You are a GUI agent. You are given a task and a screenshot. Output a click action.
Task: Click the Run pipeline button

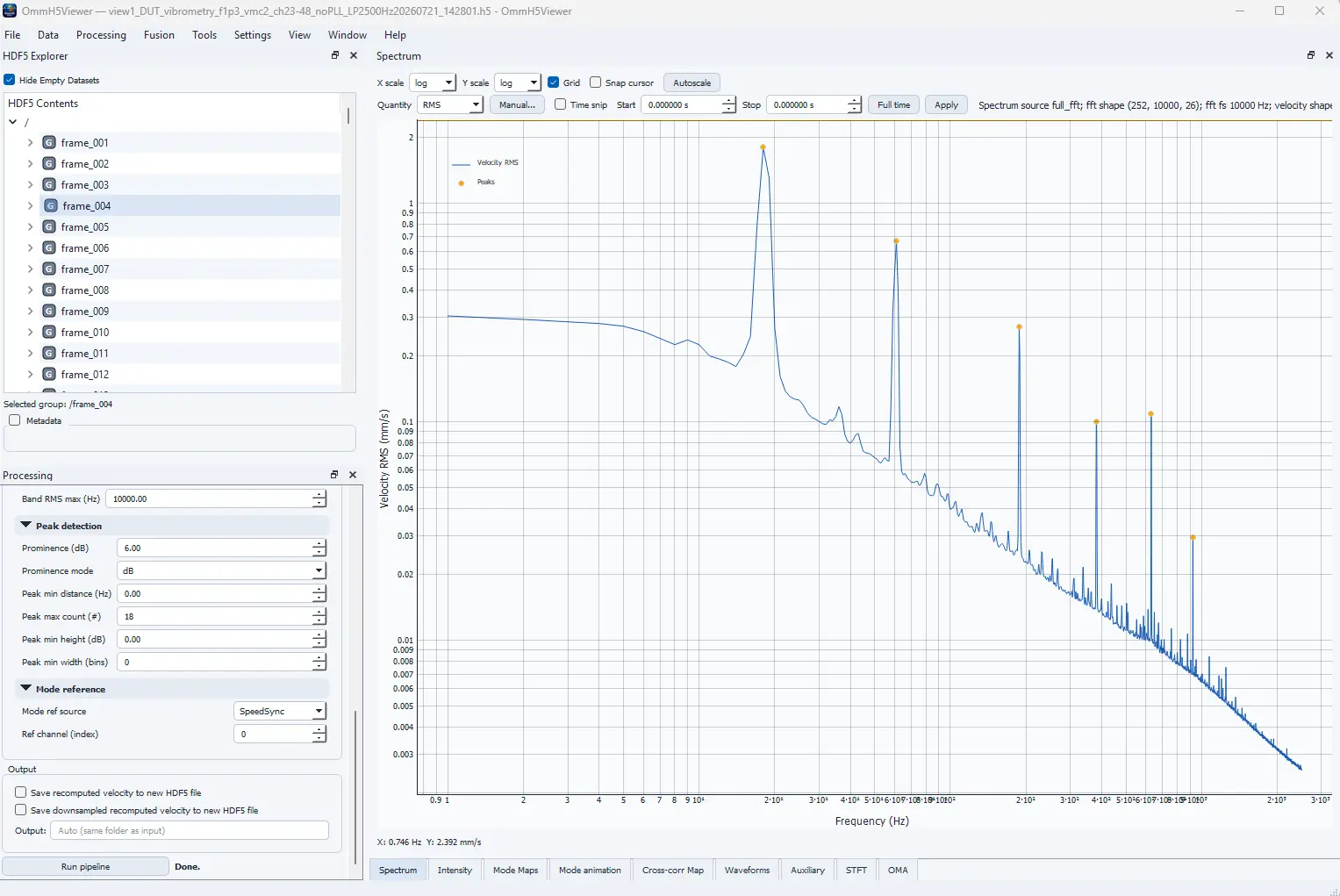86,866
